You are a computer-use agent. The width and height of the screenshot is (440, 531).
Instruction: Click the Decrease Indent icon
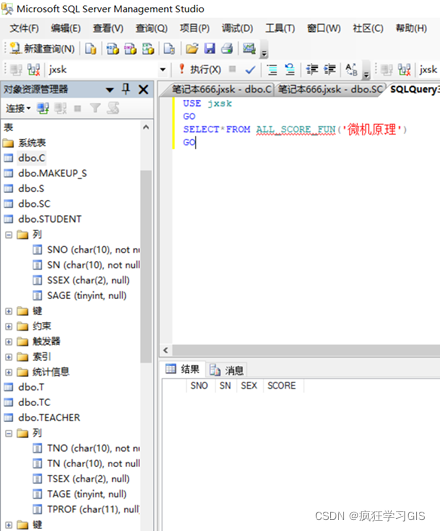pyautogui.click(x=312, y=69)
